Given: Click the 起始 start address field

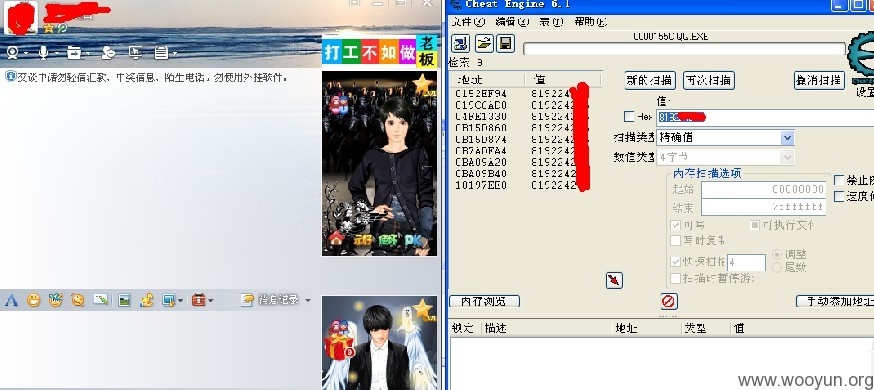Looking at the screenshot, I should click(763, 189).
